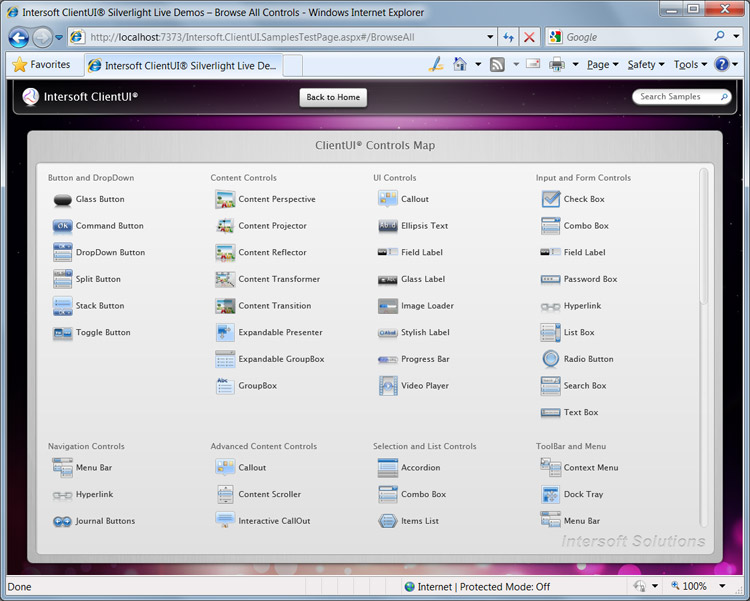The height and width of the screenshot is (601, 750).
Task: Open the Field Label link in UI Controls
Action: (x=422, y=252)
